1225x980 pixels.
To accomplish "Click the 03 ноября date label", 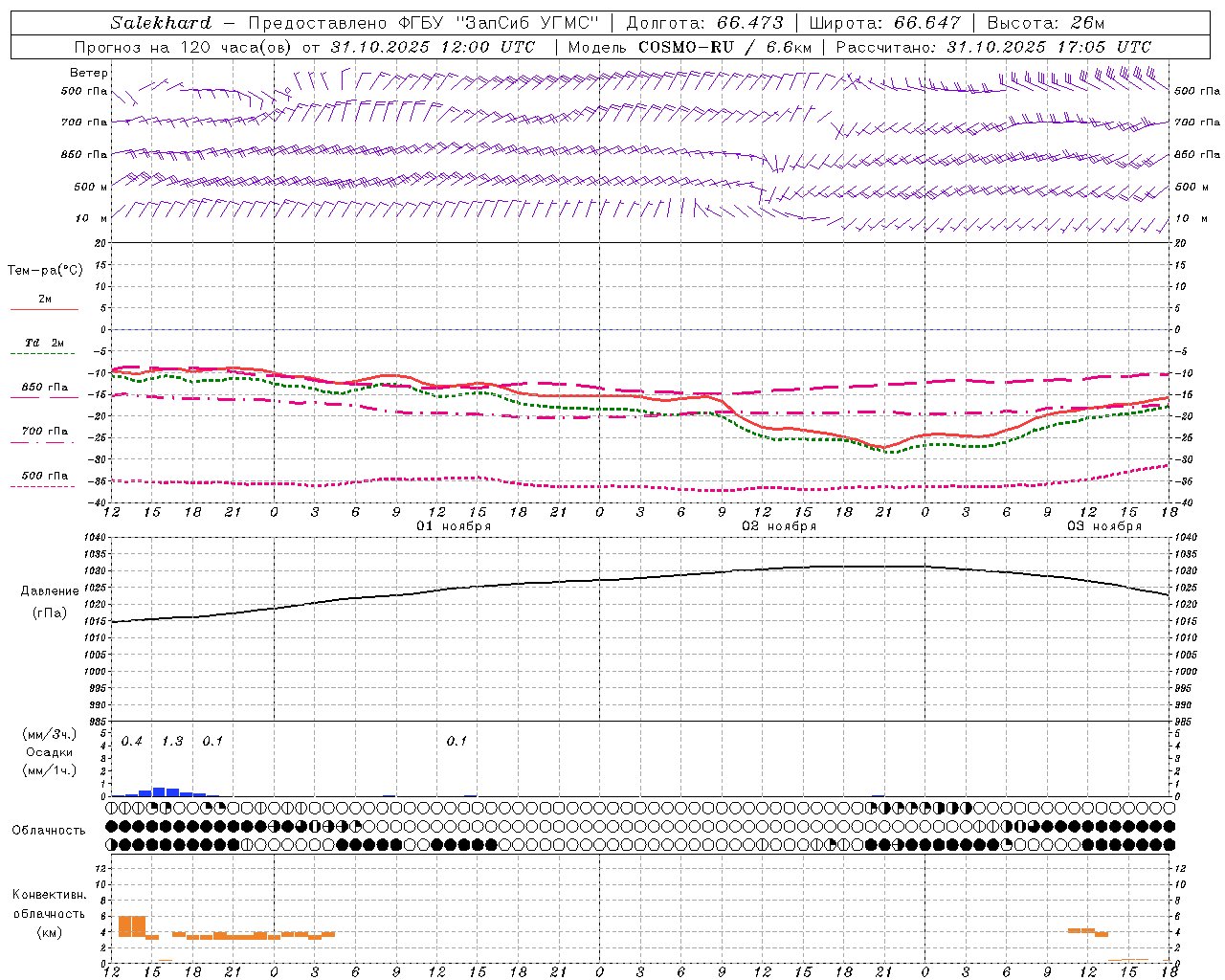I will 1104,526.
